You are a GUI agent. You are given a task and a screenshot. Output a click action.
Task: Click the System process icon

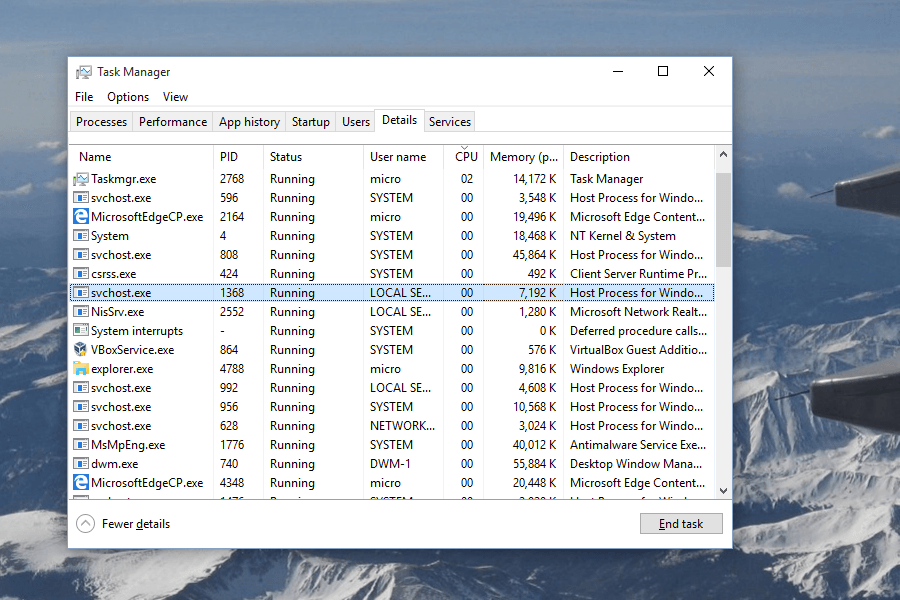point(81,236)
